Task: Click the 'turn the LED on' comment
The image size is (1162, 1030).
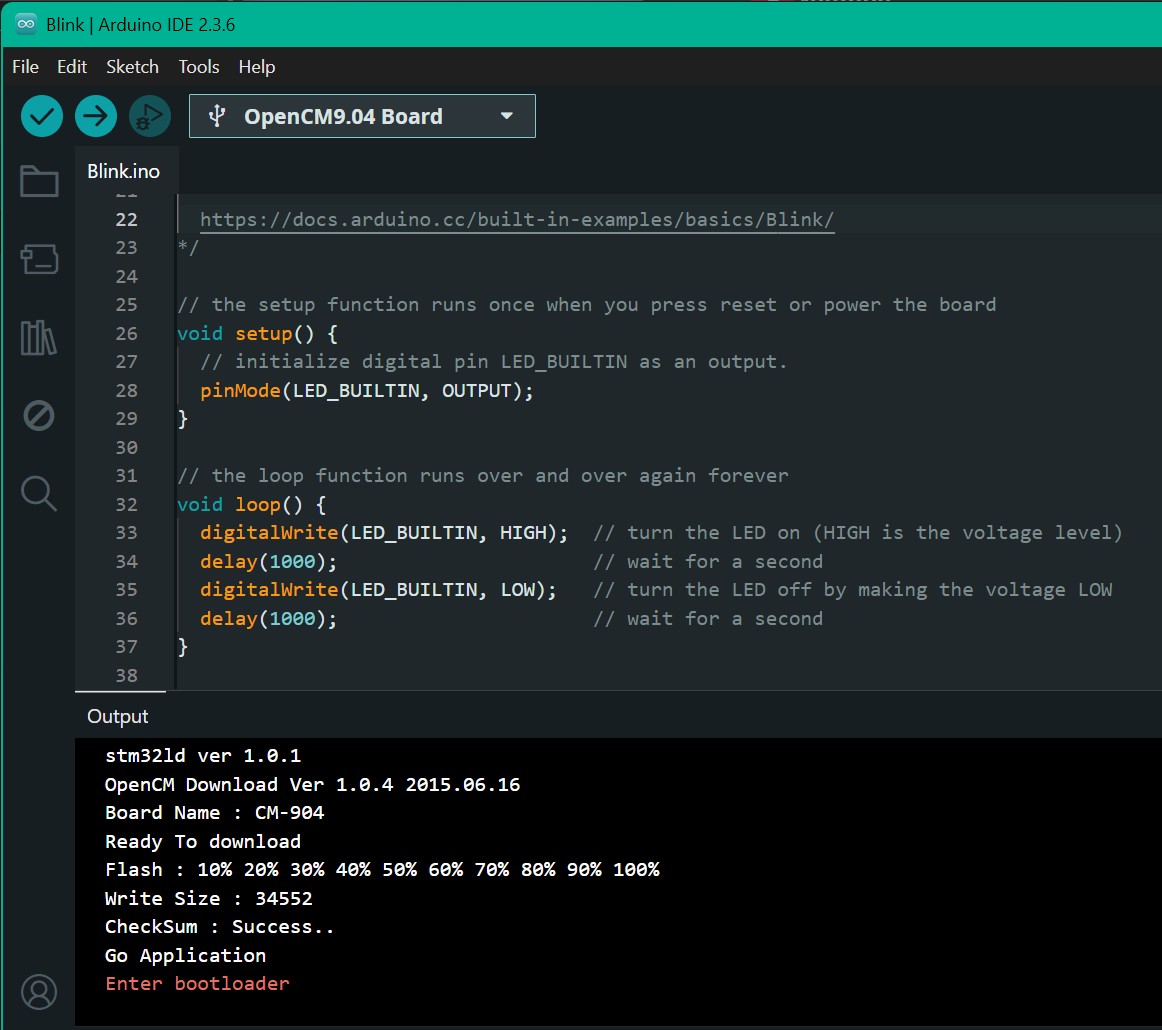Action: (857, 533)
